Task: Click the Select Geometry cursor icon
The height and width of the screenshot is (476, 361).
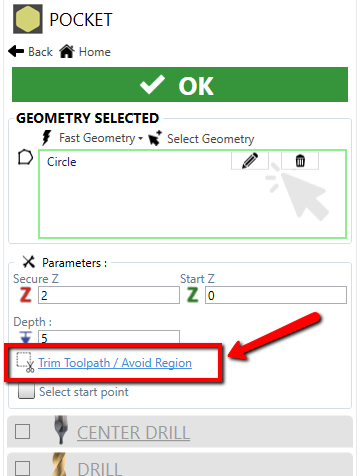Action: coord(155,138)
